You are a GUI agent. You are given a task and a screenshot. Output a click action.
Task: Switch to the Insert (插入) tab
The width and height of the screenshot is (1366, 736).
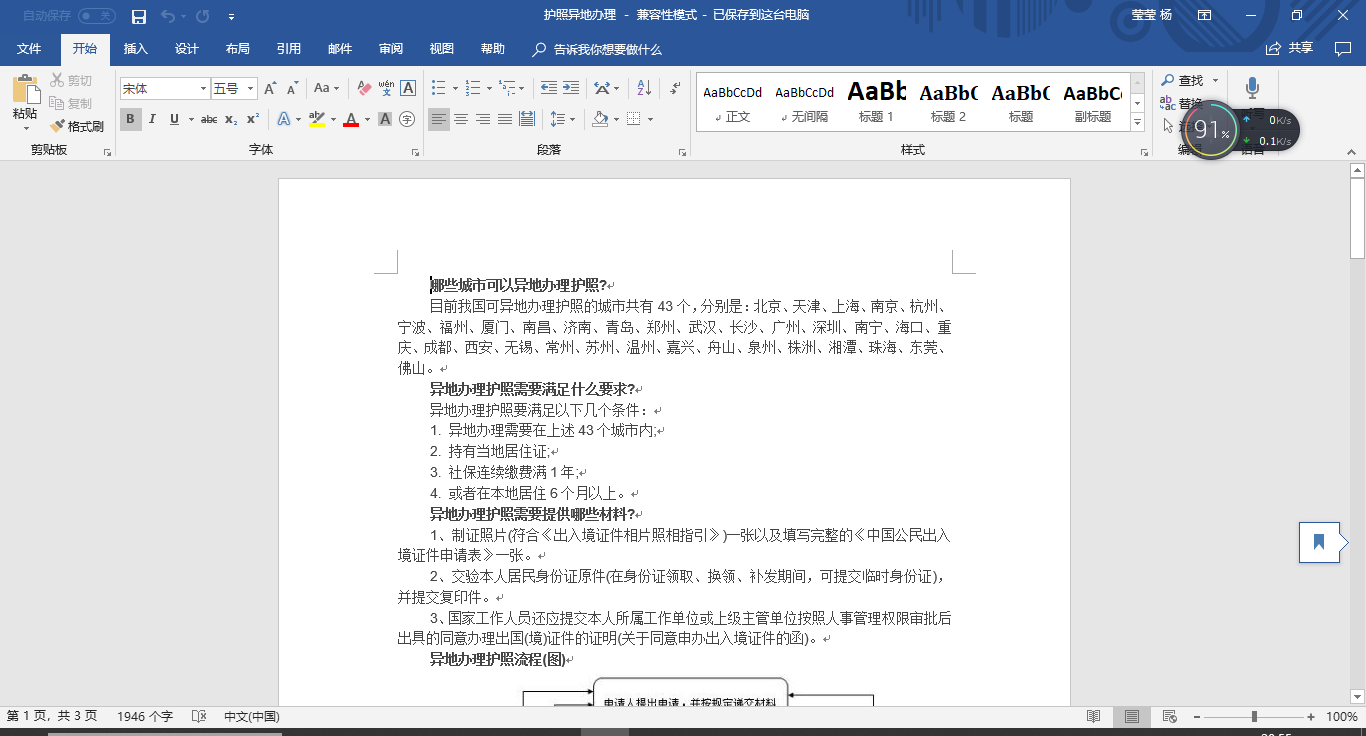(135, 49)
